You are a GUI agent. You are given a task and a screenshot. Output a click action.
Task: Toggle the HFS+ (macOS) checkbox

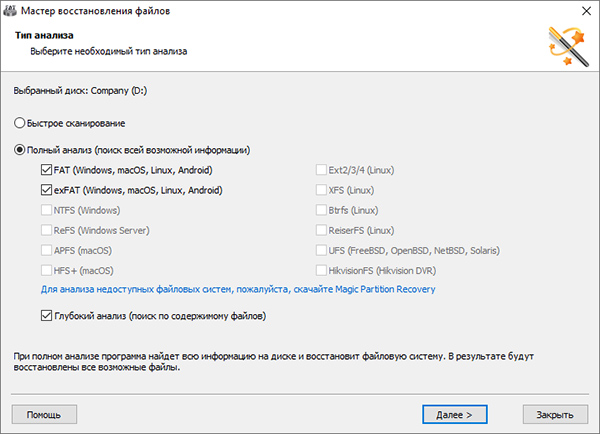pos(46,270)
